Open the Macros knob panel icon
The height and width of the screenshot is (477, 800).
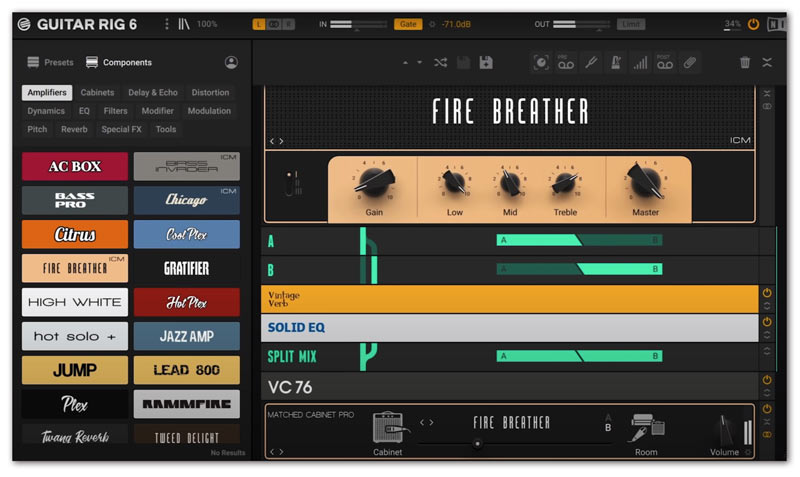click(541, 63)
